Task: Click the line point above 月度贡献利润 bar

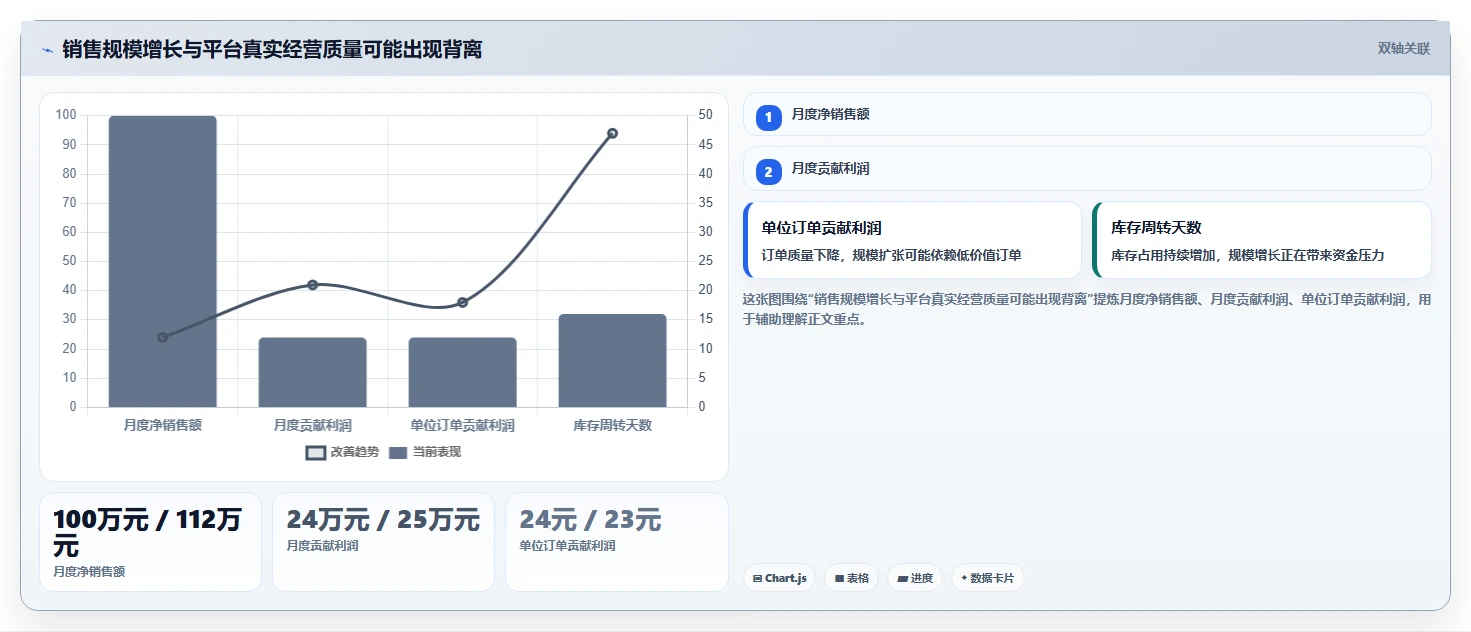Action: [x=313, y=285]
